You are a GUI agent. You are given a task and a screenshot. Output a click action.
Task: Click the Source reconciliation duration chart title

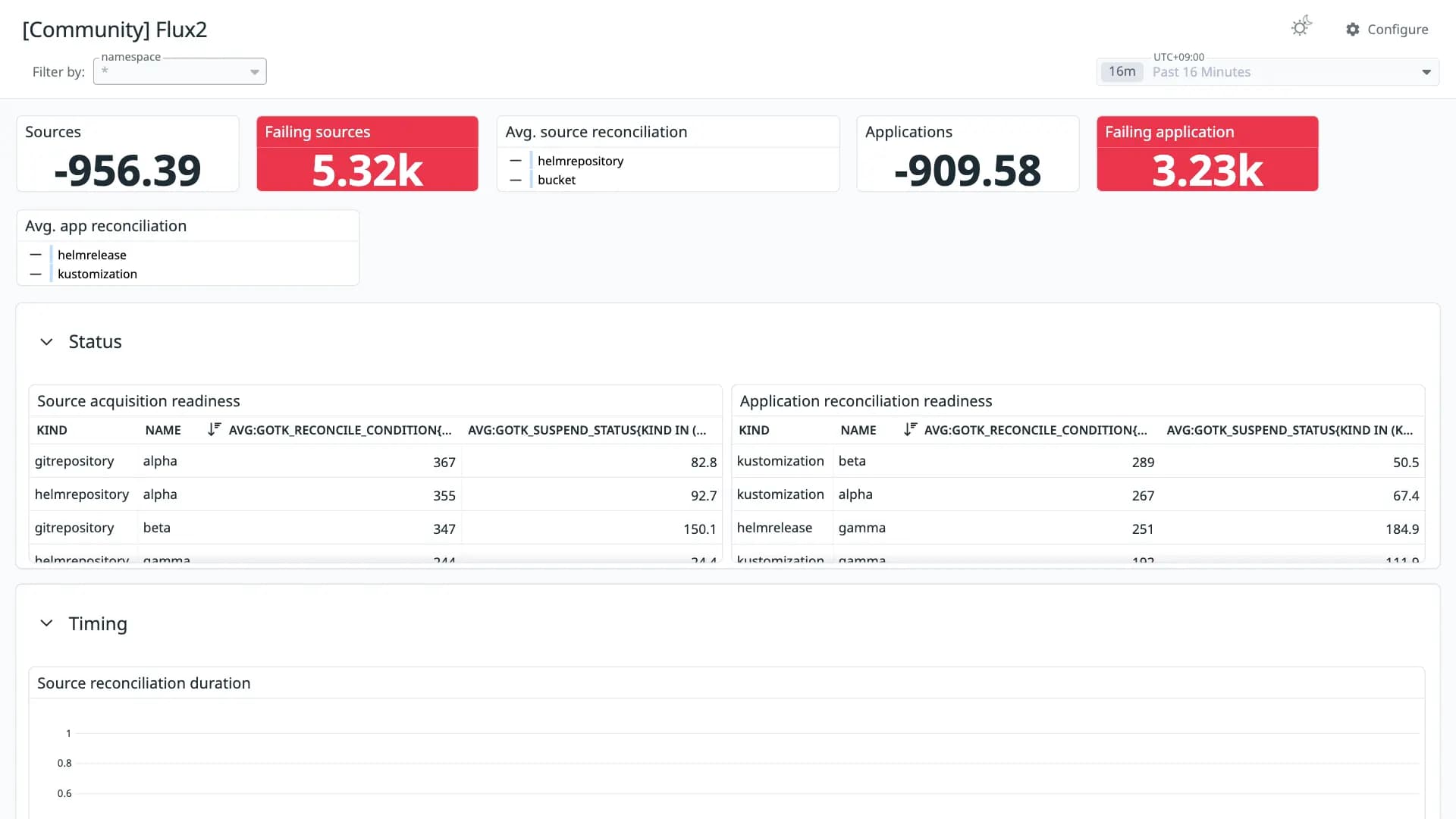(143, 683)
